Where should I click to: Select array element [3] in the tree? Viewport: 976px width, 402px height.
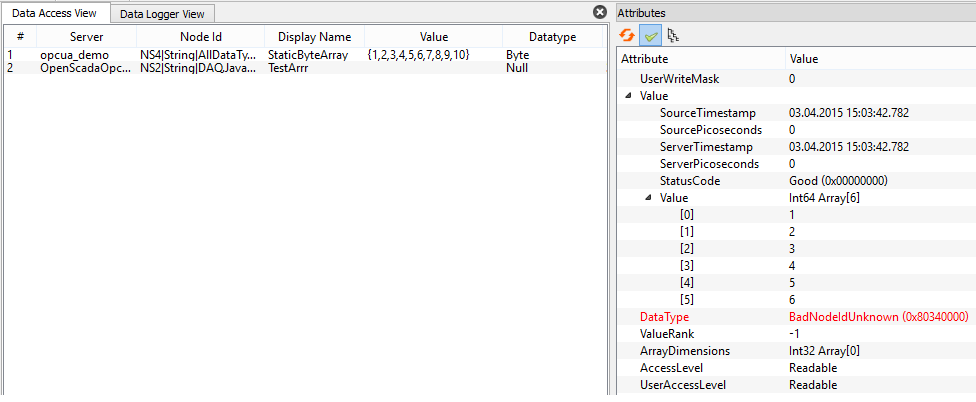pyautogui.click(x=687, y=265)
